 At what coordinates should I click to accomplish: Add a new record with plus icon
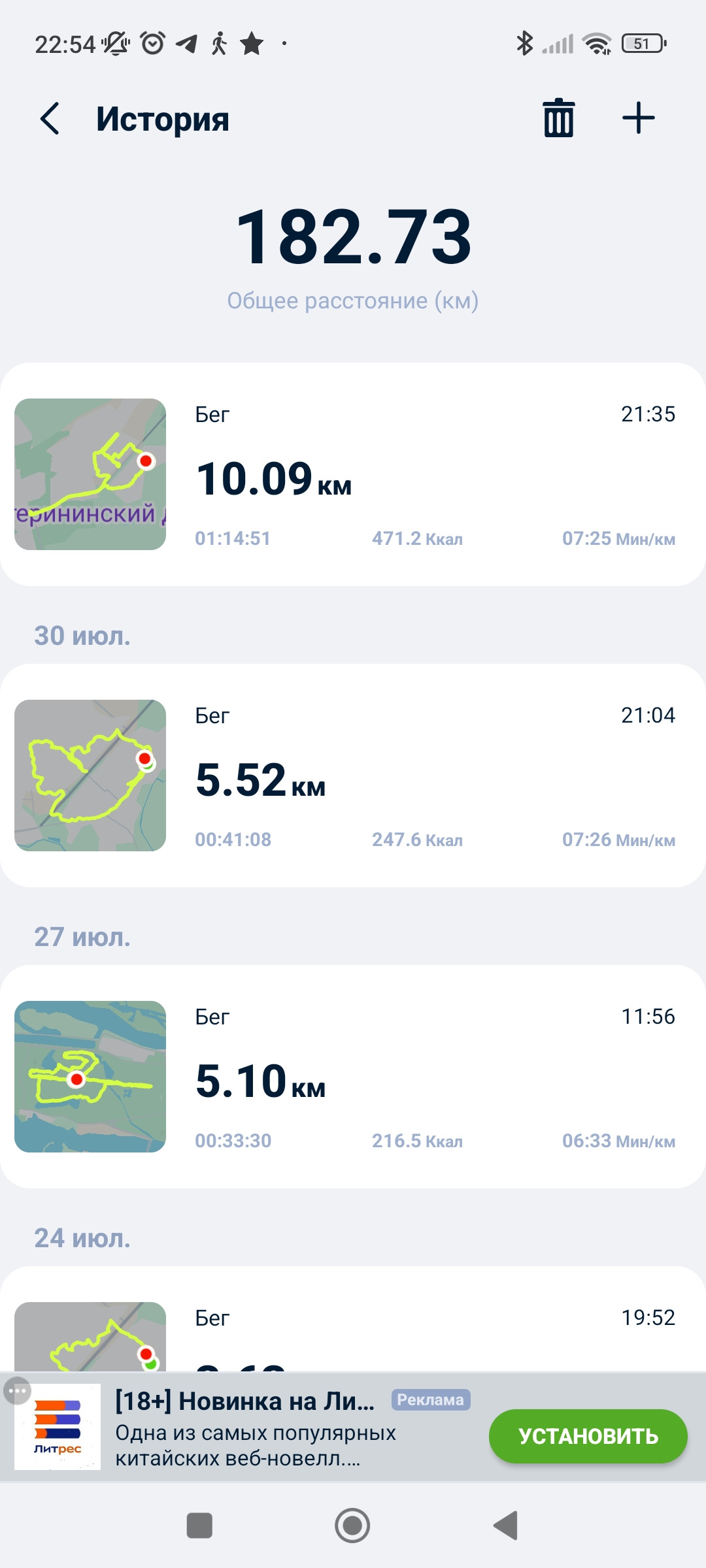point(638,118)
